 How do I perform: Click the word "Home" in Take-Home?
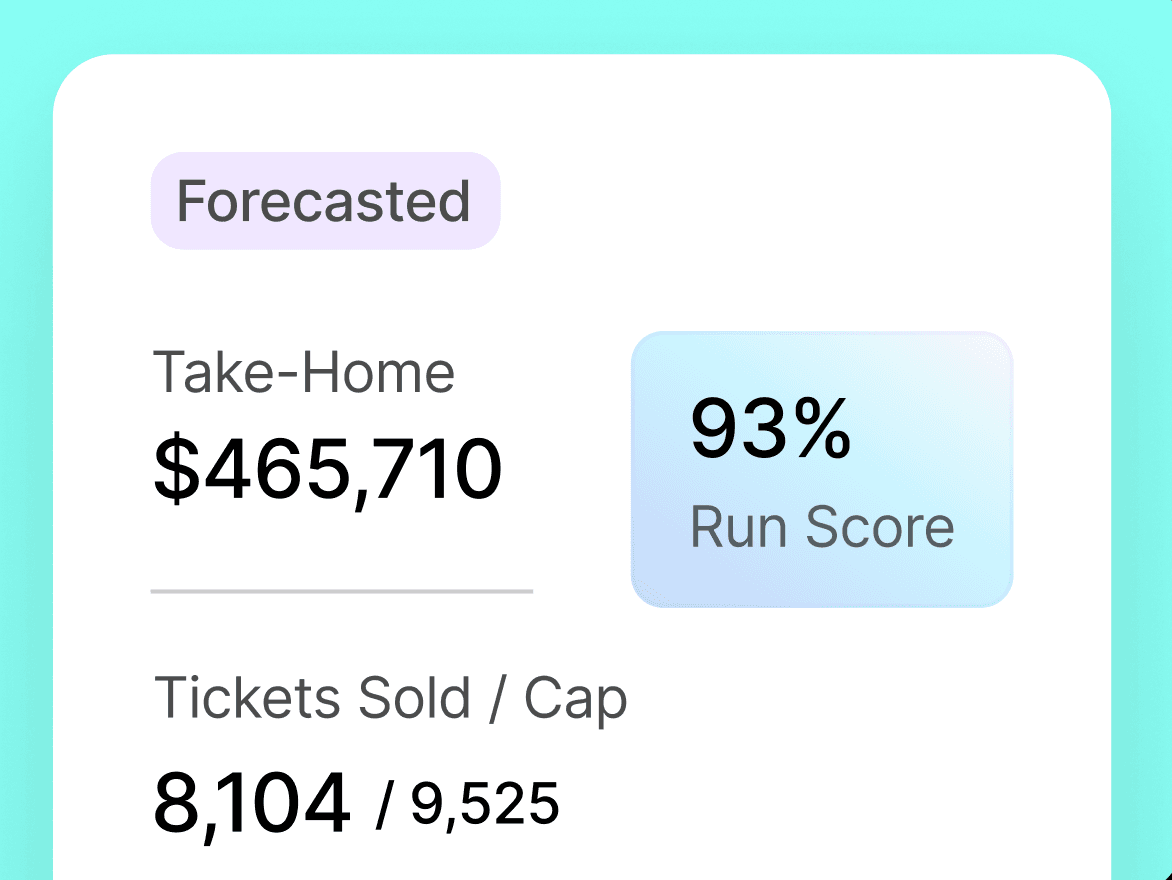point(395,373)
